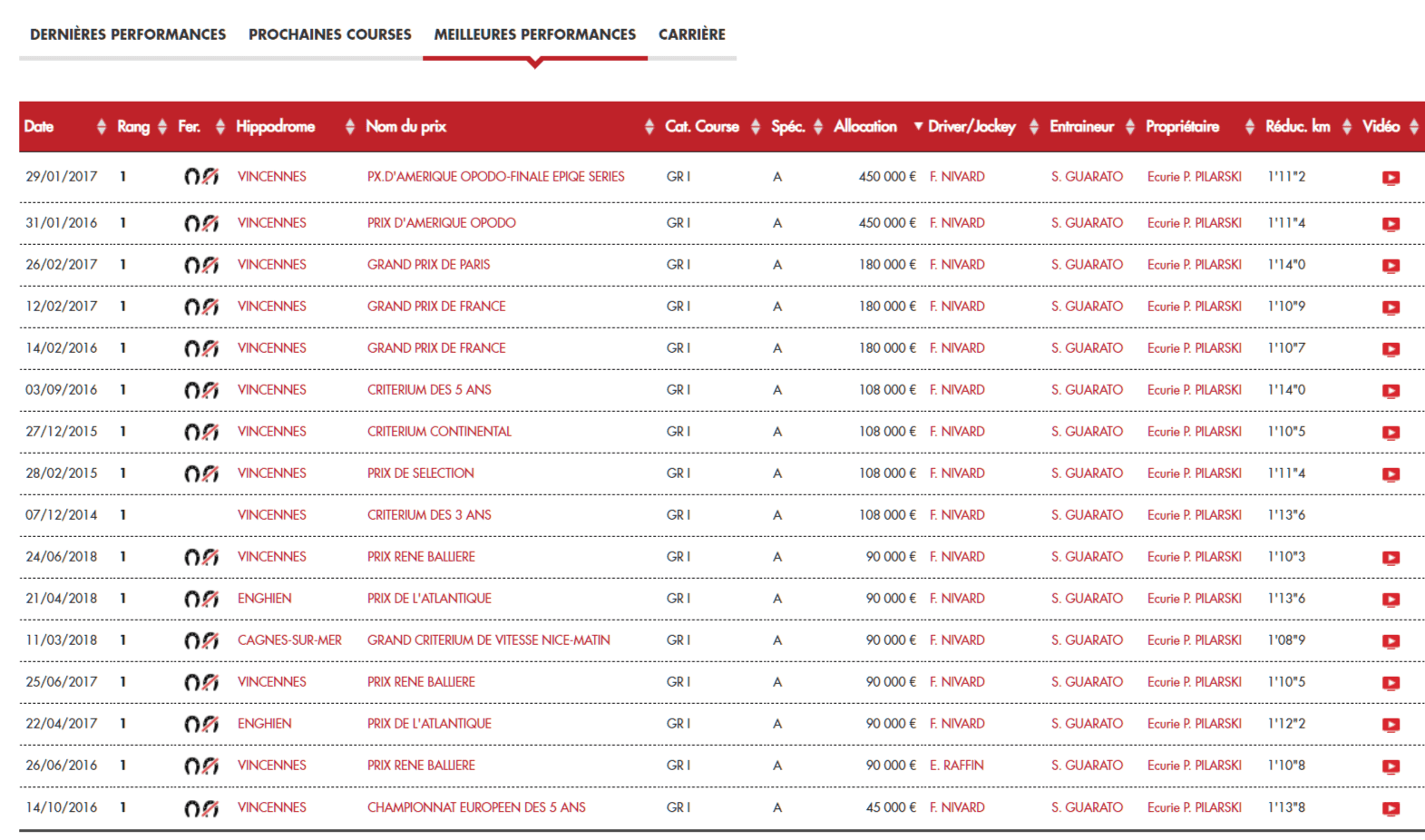Click horseshoe icon in 29/01/2017 row
Screen dimensions: 1425x840
pyautogui.click(x=201, y=177)
